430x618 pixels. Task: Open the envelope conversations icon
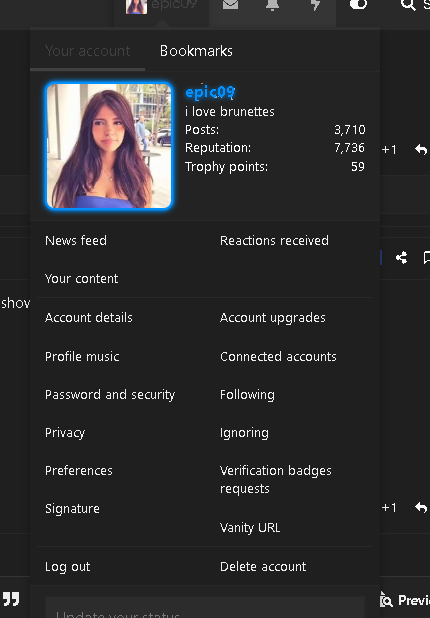[230, 4]
